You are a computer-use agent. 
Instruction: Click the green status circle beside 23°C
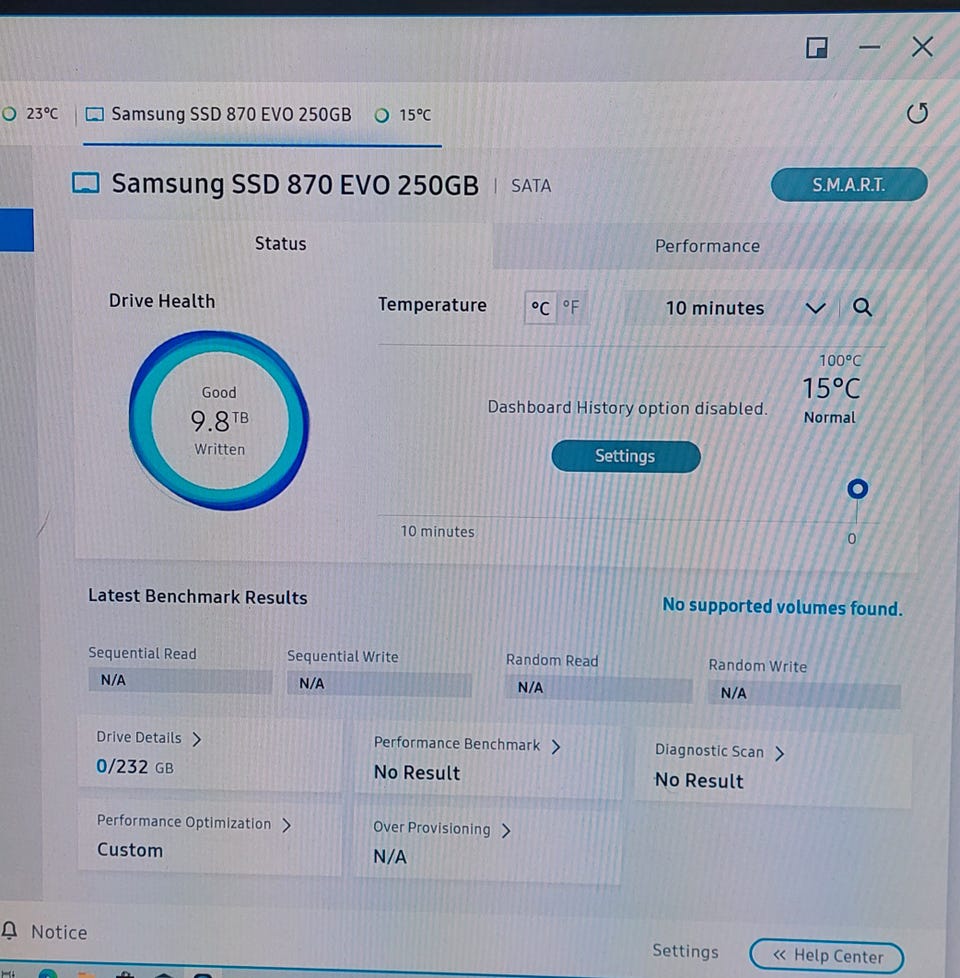tap(9, 114)
